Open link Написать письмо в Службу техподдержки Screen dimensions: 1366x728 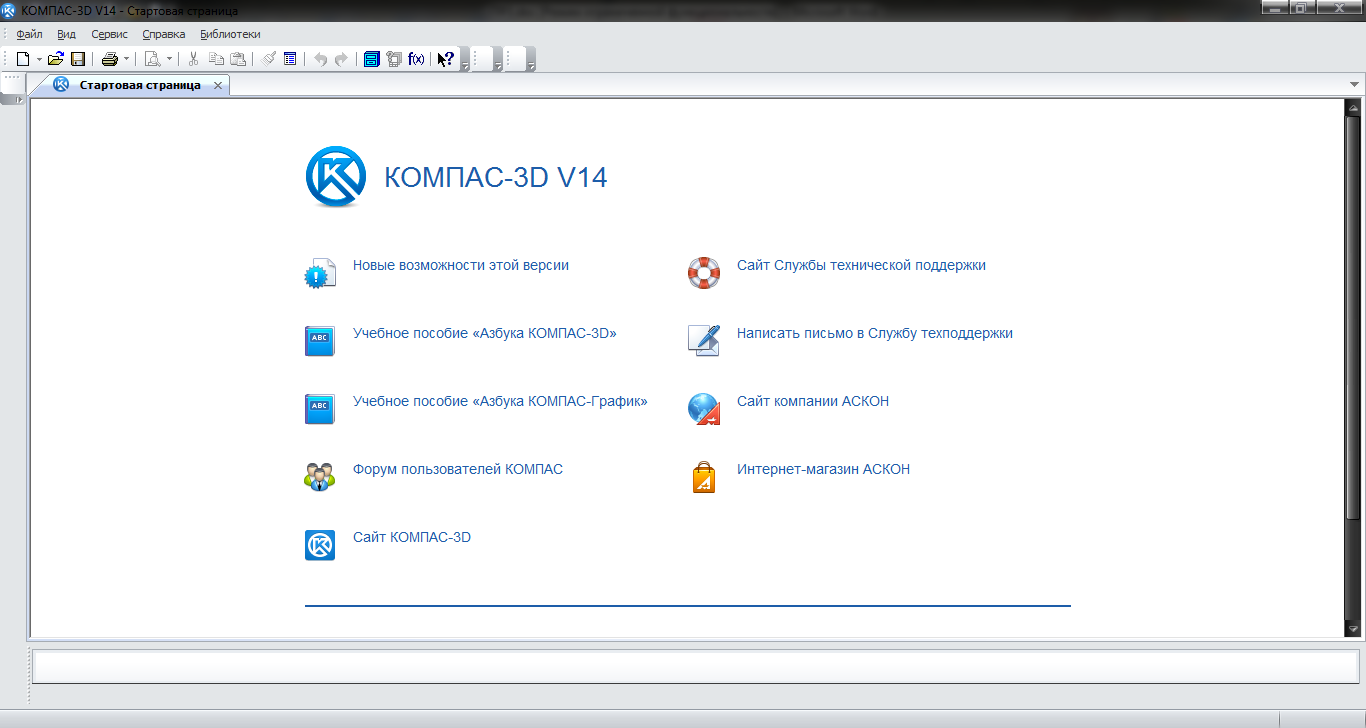pos(875,333)
